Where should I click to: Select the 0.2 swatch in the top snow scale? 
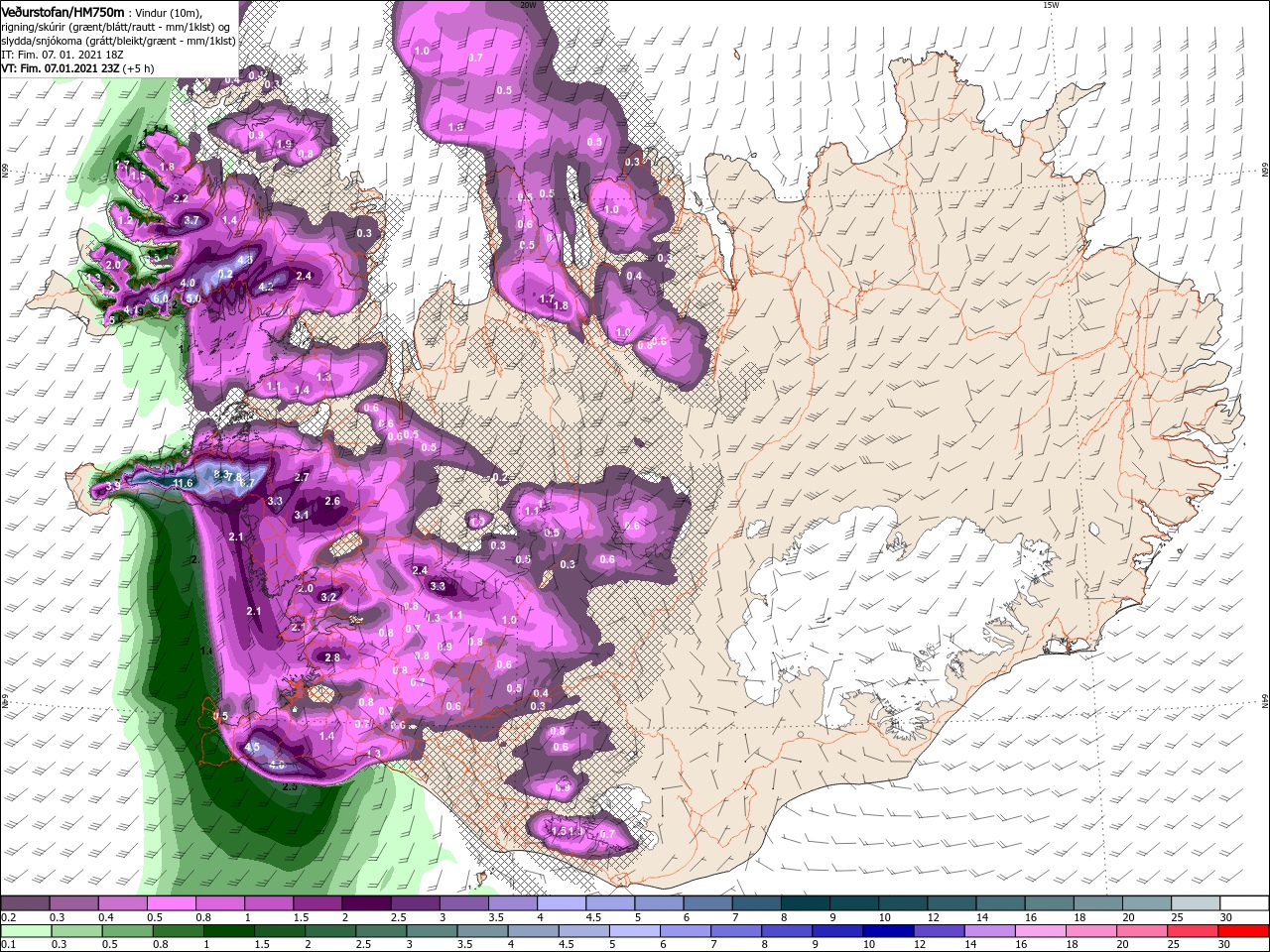(25, 903)
